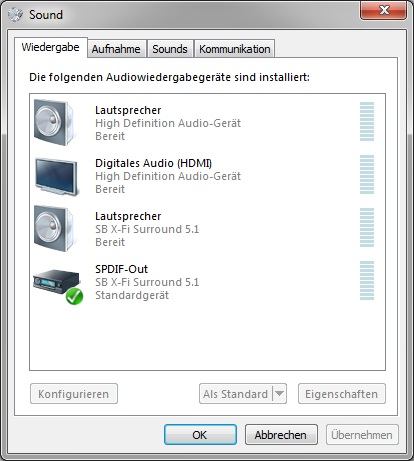Viewport: 414px width, 461px height.
Task: Click the Digitales Audio (HDMI) monitor icon
Action: [57, 177]
